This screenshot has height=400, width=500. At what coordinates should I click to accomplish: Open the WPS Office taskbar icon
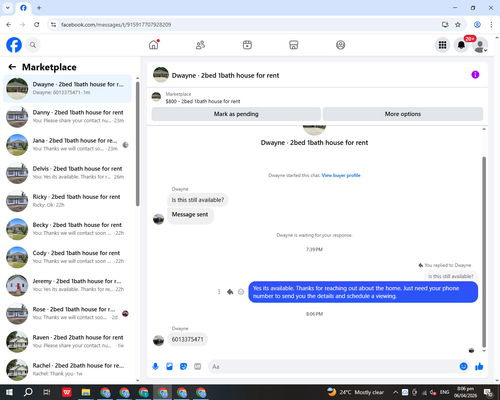pos(67,392)
